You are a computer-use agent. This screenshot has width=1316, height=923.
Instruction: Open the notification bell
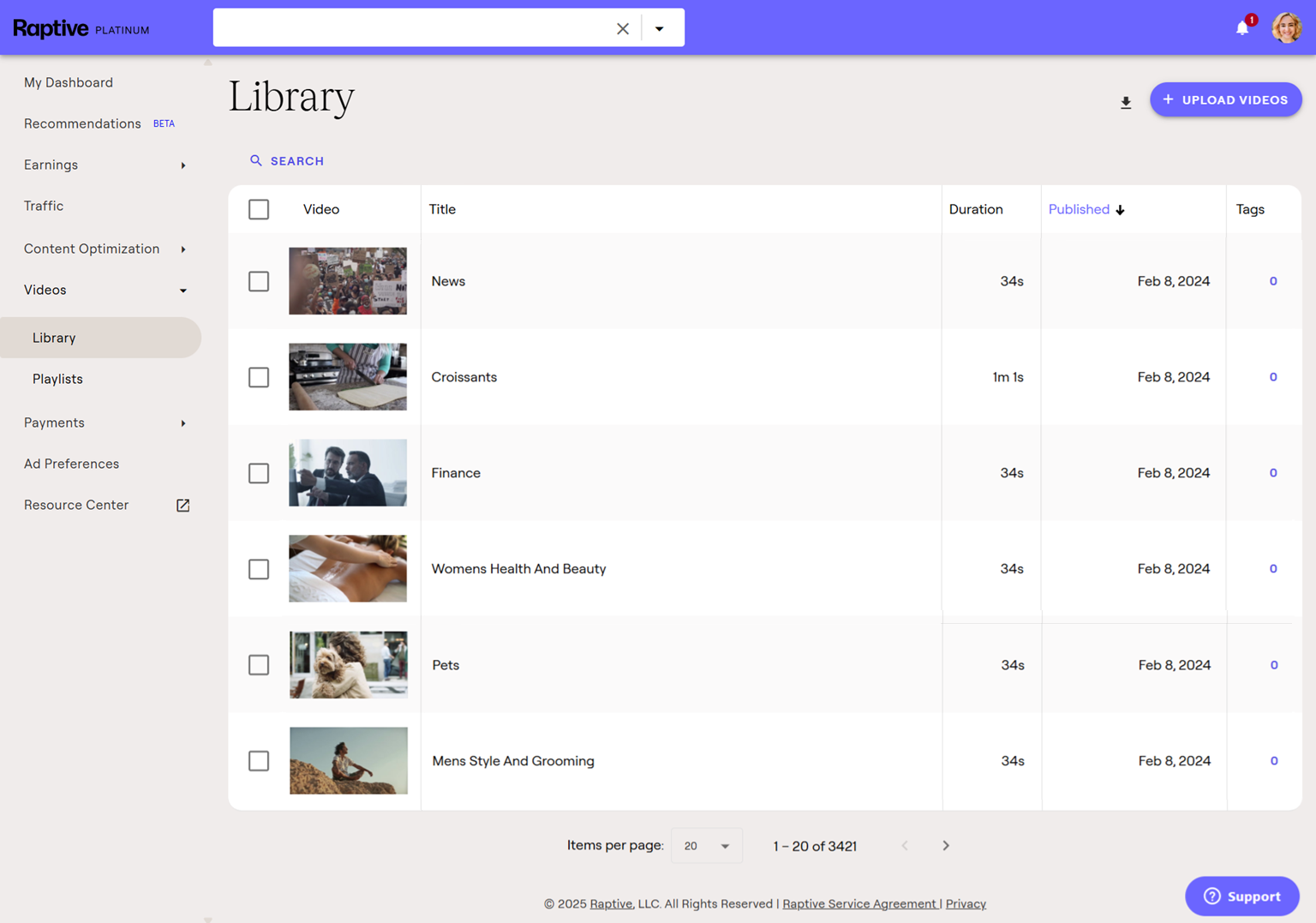1241,28
